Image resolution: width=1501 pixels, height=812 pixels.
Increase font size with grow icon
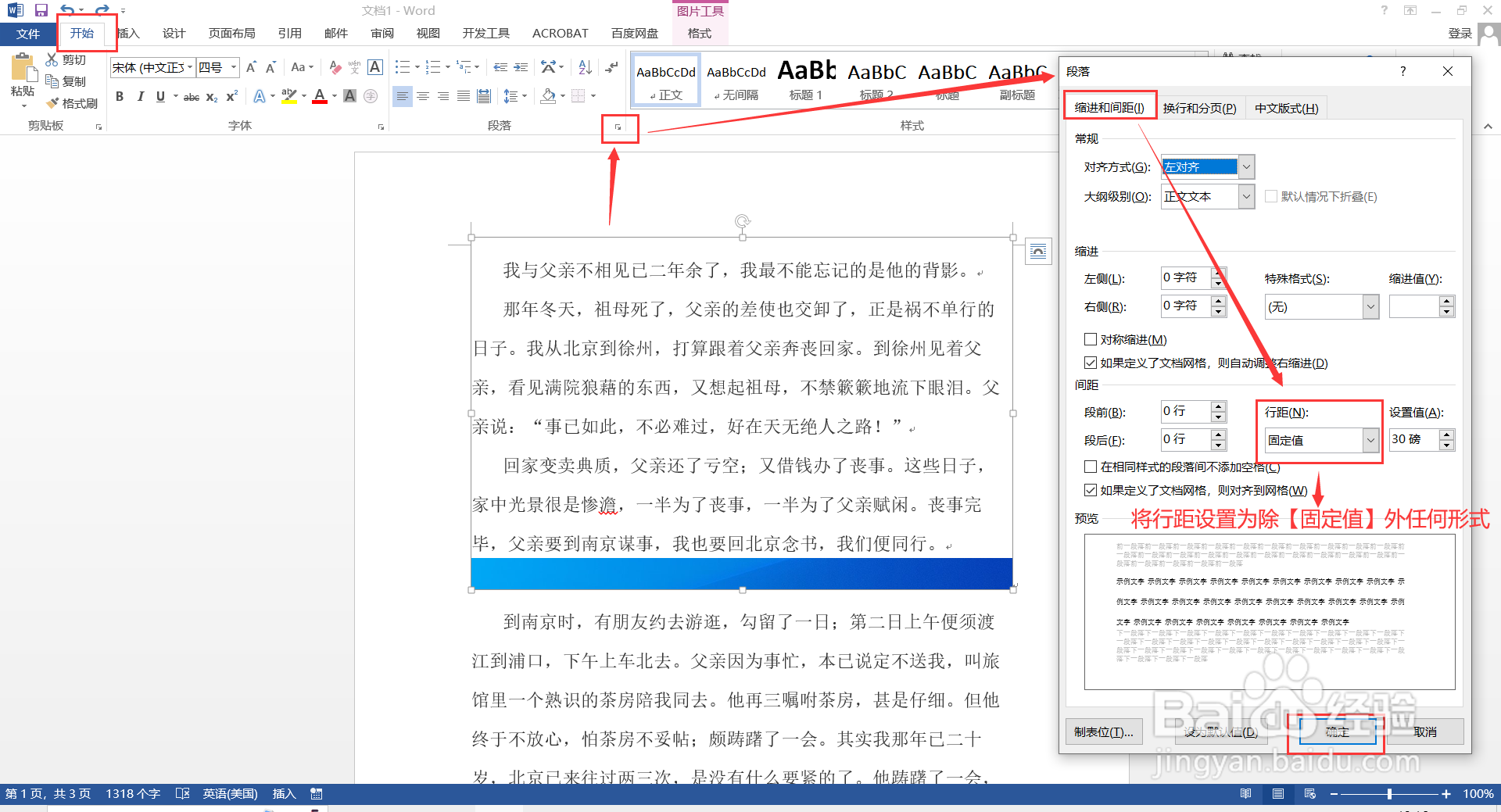tap(251, 67)
